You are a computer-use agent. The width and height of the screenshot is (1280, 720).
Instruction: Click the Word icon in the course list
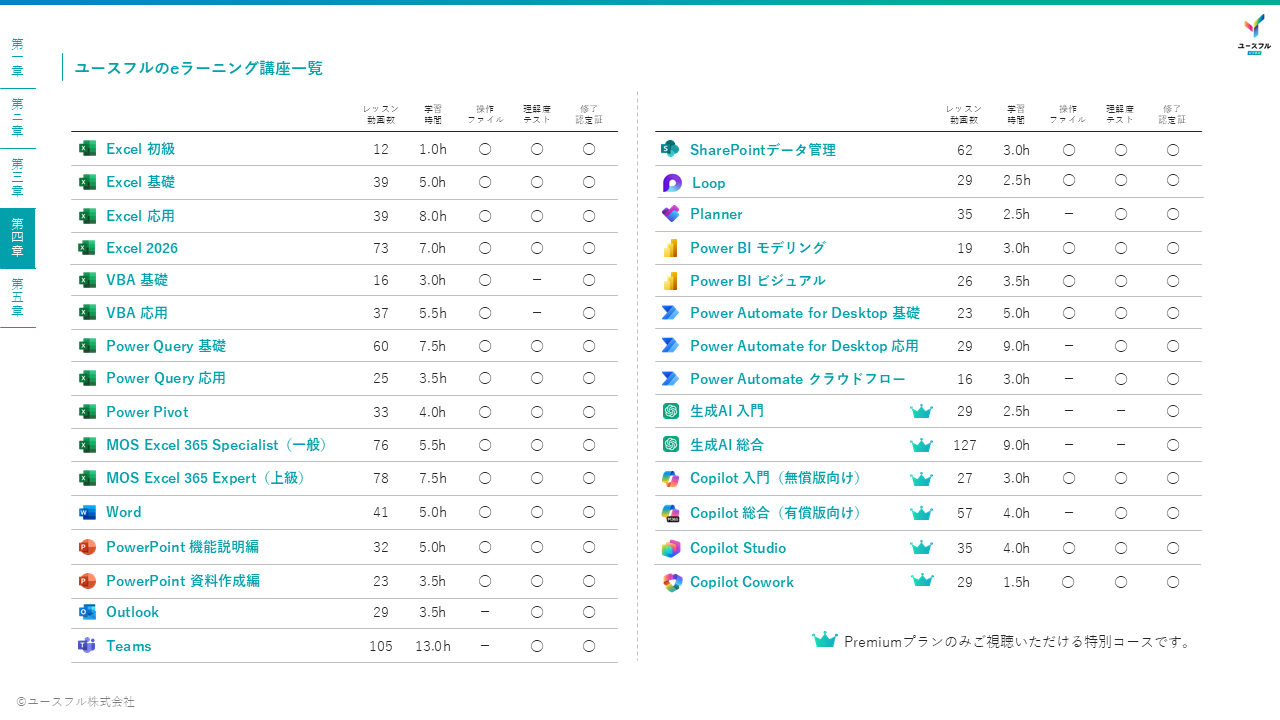pos(87,512)
